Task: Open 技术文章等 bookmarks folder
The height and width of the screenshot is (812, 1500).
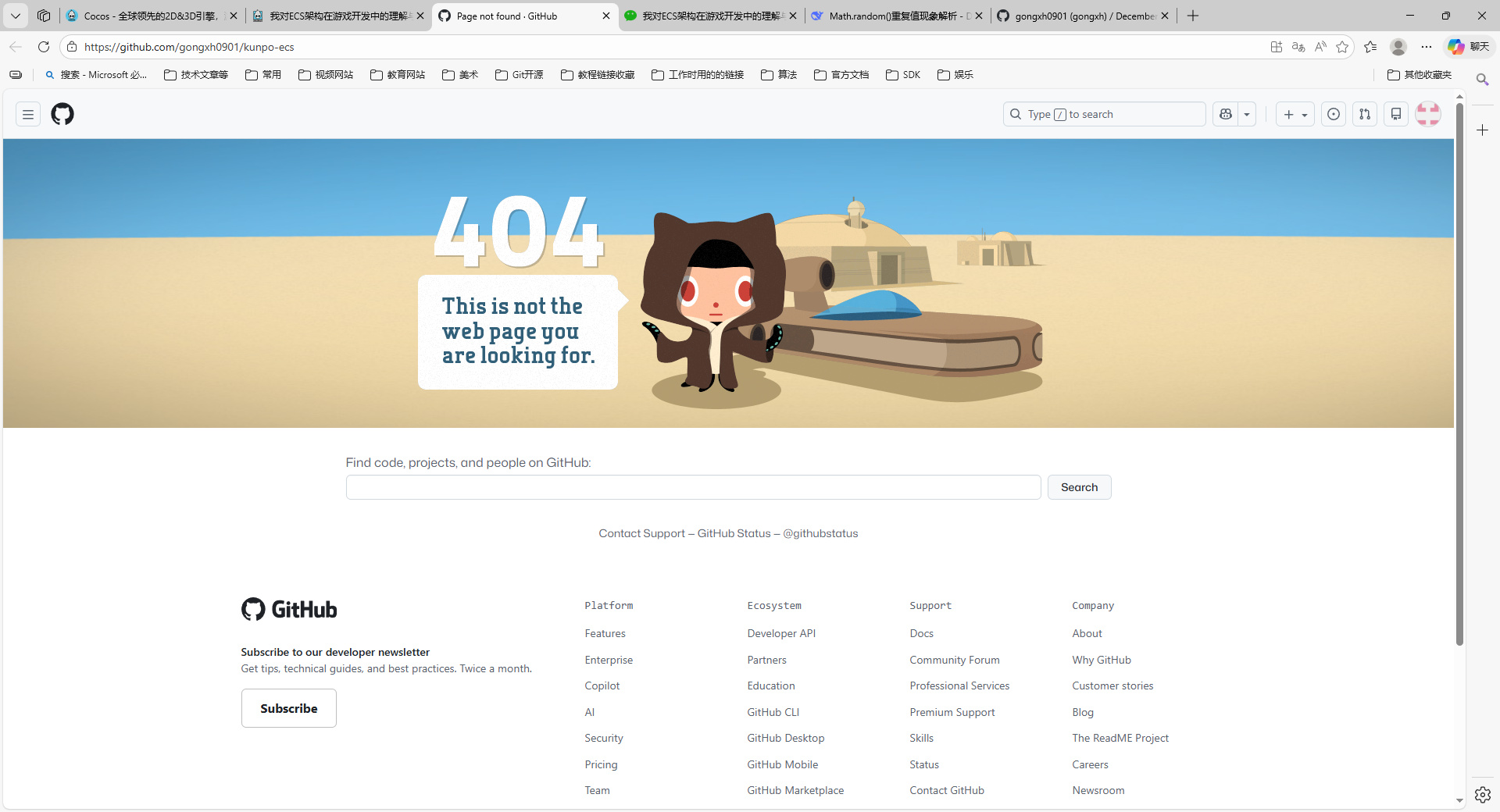Action: pos(196,75)
